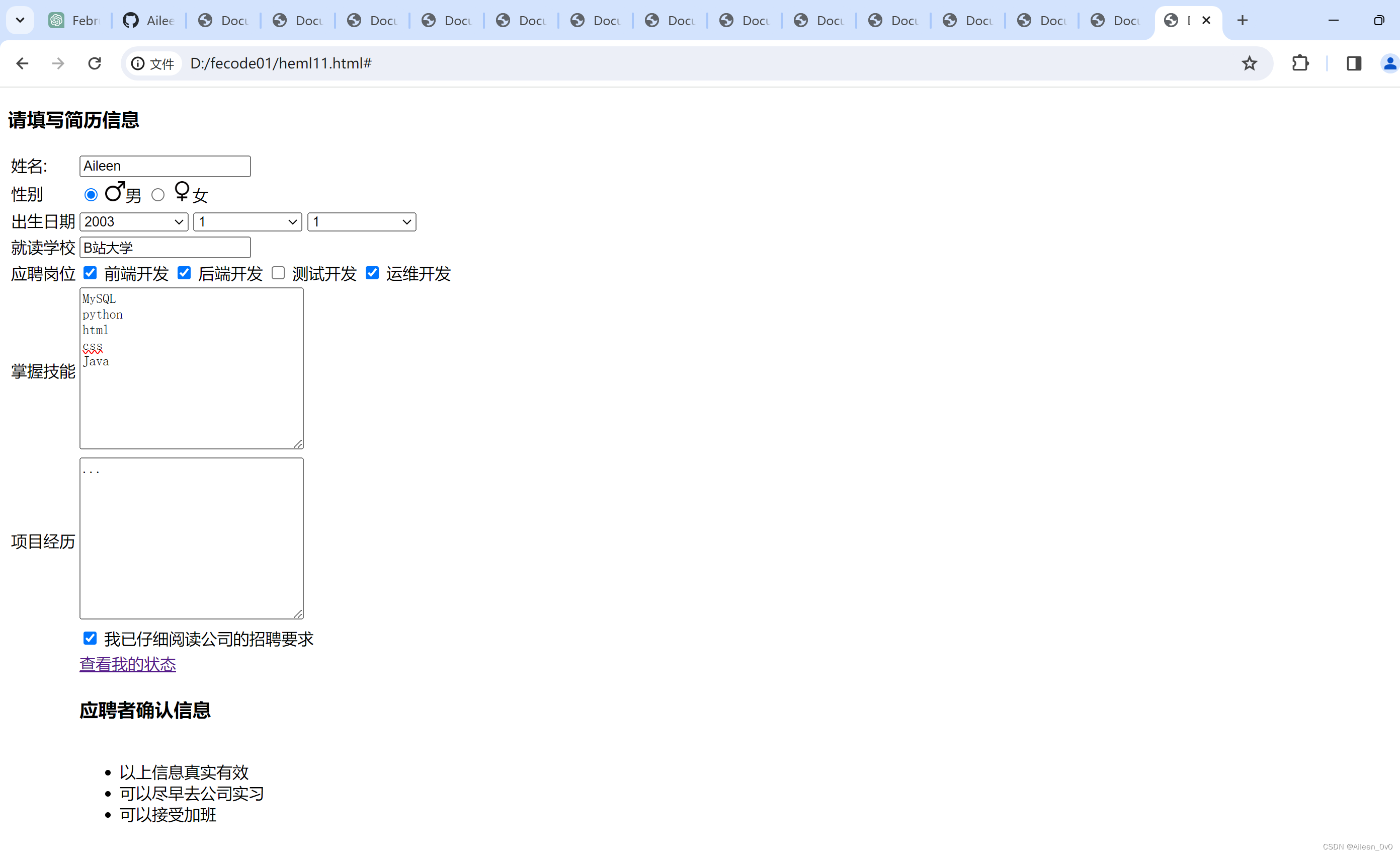This screenshot has height=855, width=1400.
Task: Click the list item 可以尽早去公司实习
Action: click(192, 793)
